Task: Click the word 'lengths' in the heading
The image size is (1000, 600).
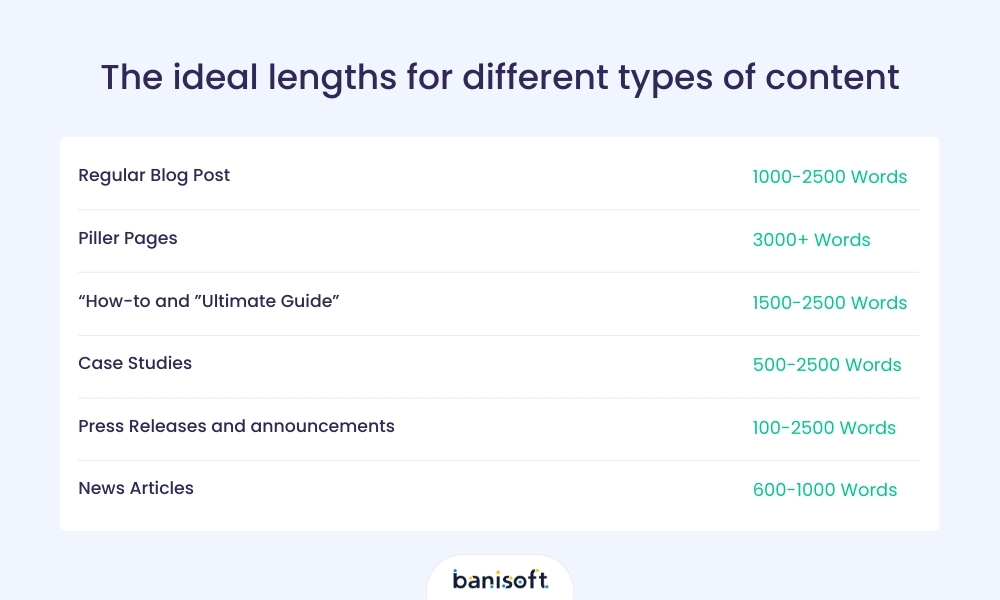Action: tap(332, 78)
